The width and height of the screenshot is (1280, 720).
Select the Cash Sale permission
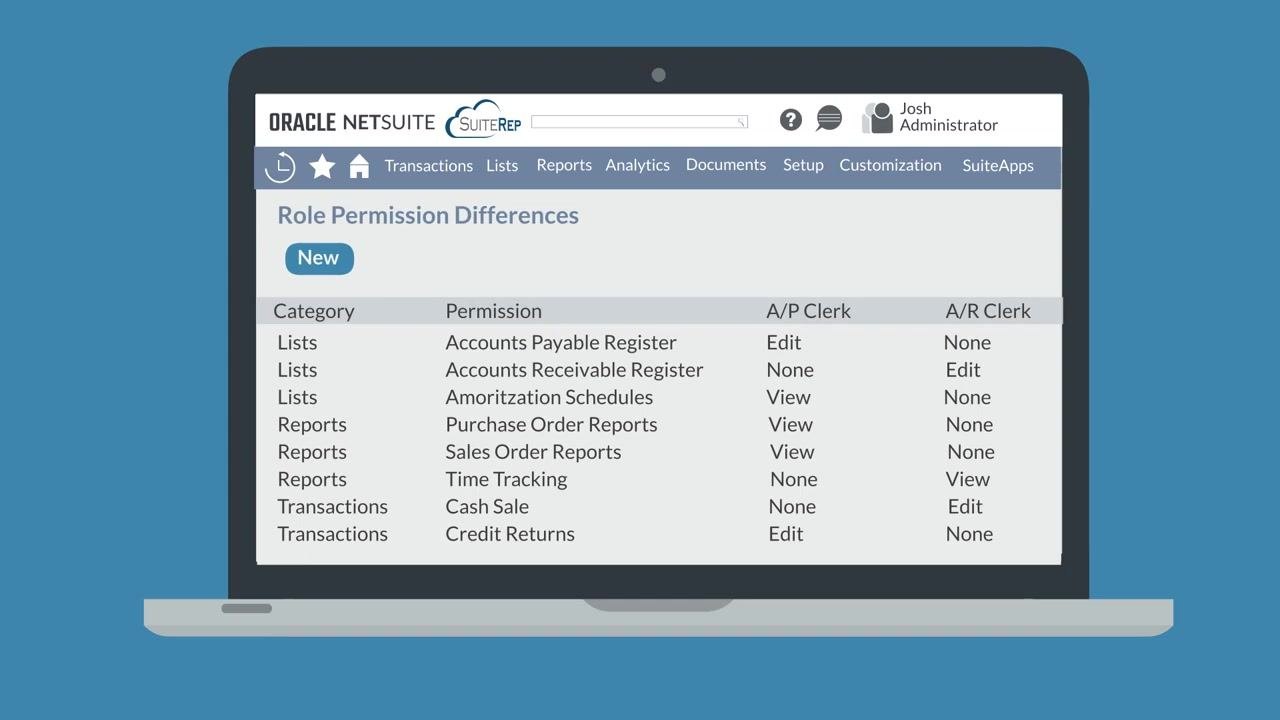click(487, 506)
